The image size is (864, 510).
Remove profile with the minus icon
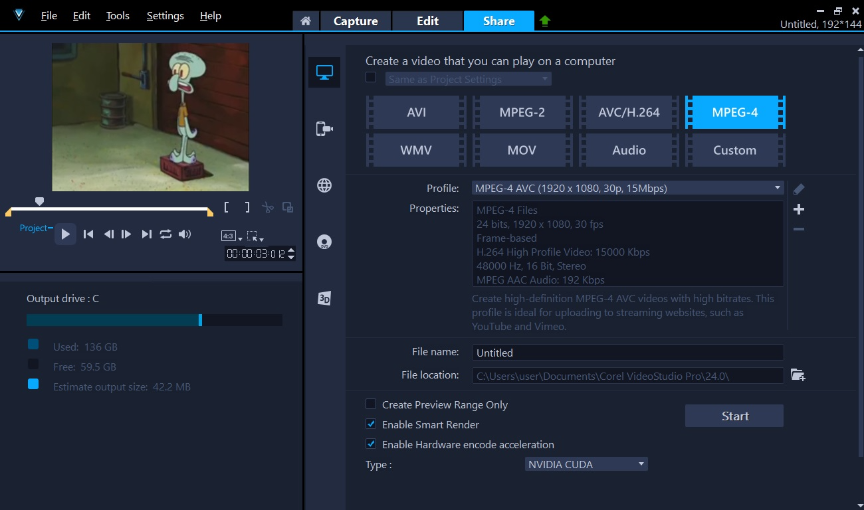tap(798, 229)
